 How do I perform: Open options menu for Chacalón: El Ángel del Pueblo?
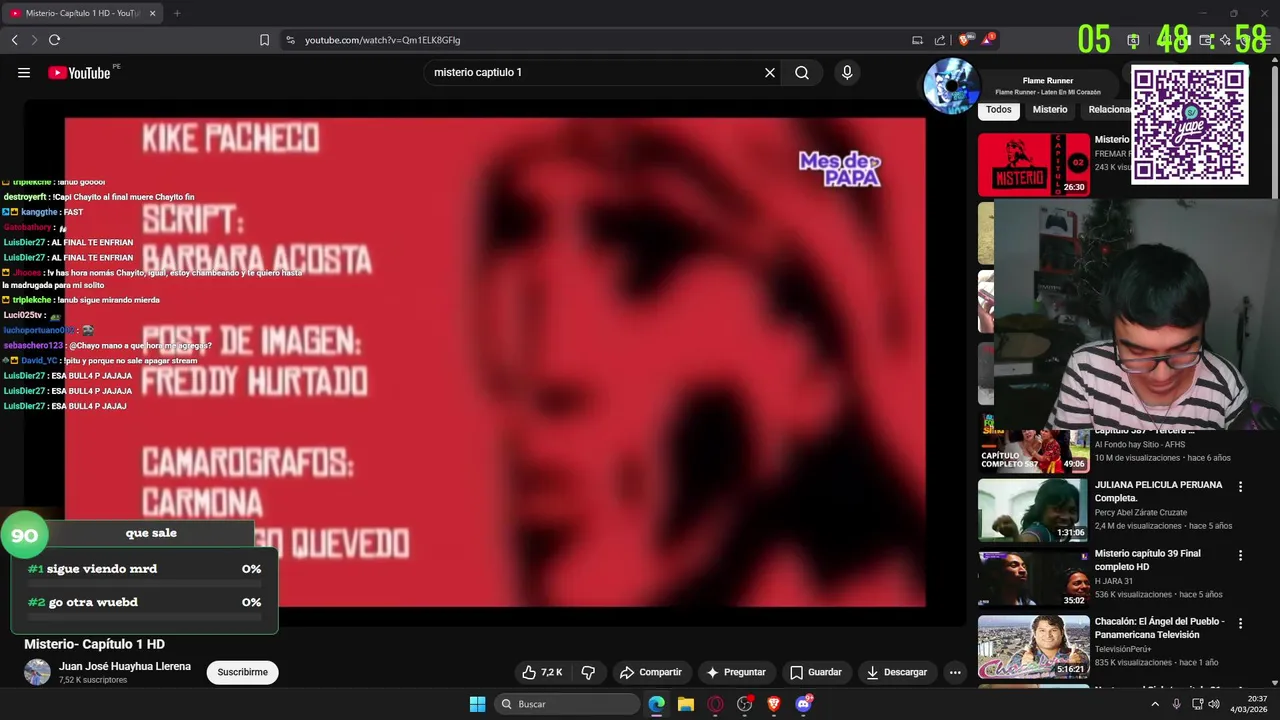[1241, 623]
